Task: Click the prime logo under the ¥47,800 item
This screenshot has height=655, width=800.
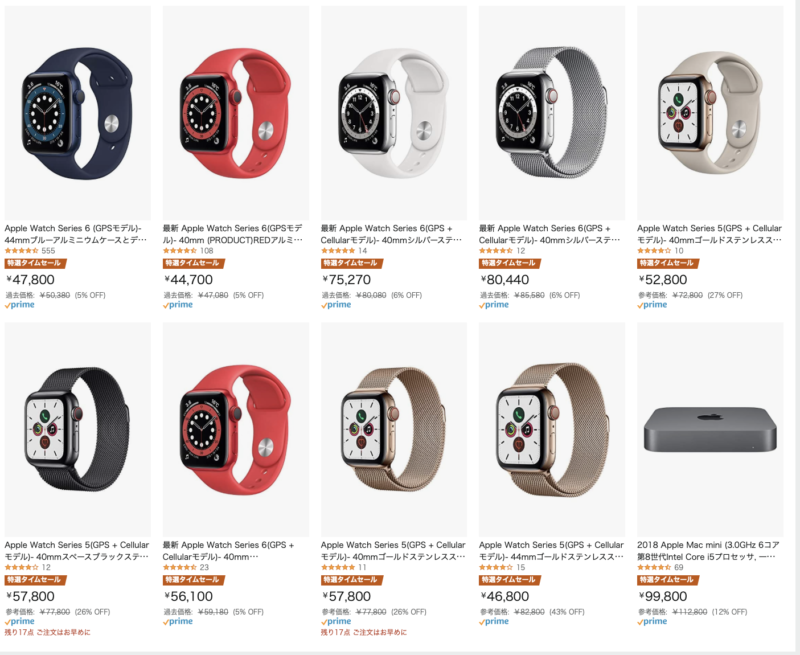Action: point(20,305)
